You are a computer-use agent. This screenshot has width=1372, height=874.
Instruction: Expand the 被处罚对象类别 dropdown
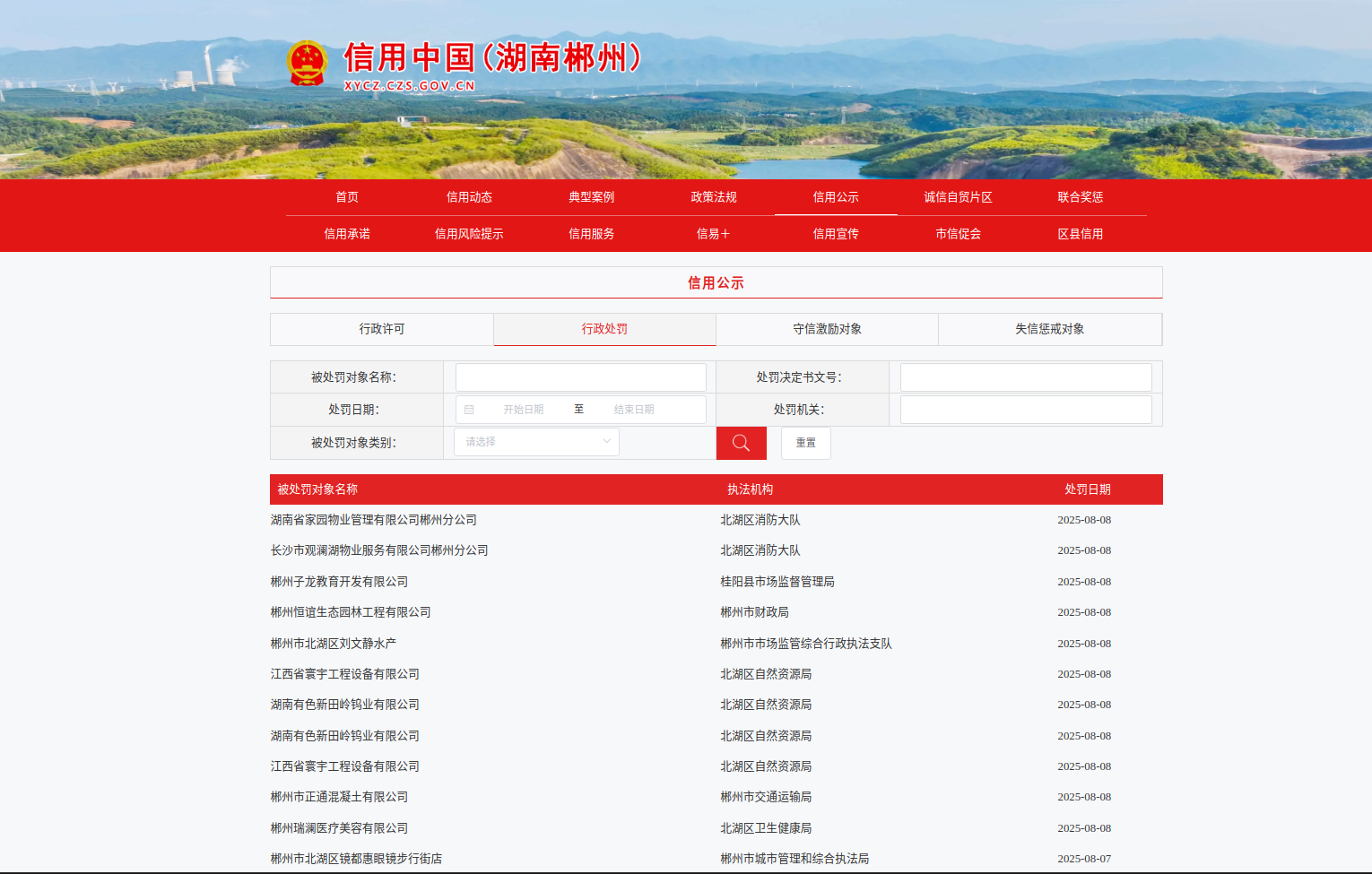[x=536, y=442]
